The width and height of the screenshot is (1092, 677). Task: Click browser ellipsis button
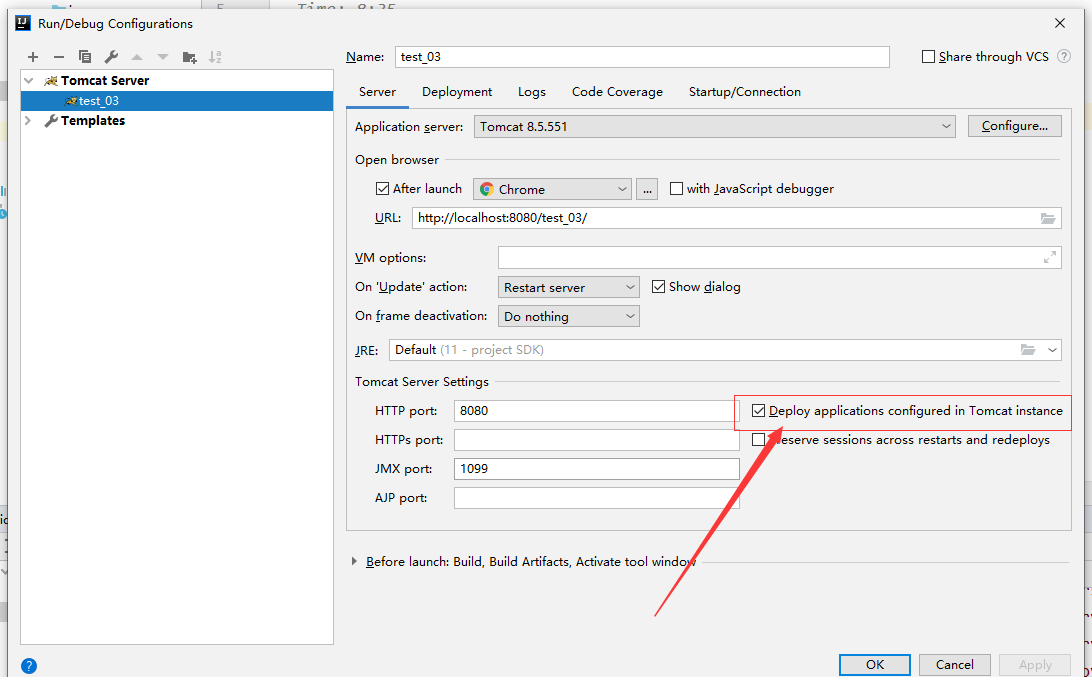pyautogui.click(x=647, y=189)
